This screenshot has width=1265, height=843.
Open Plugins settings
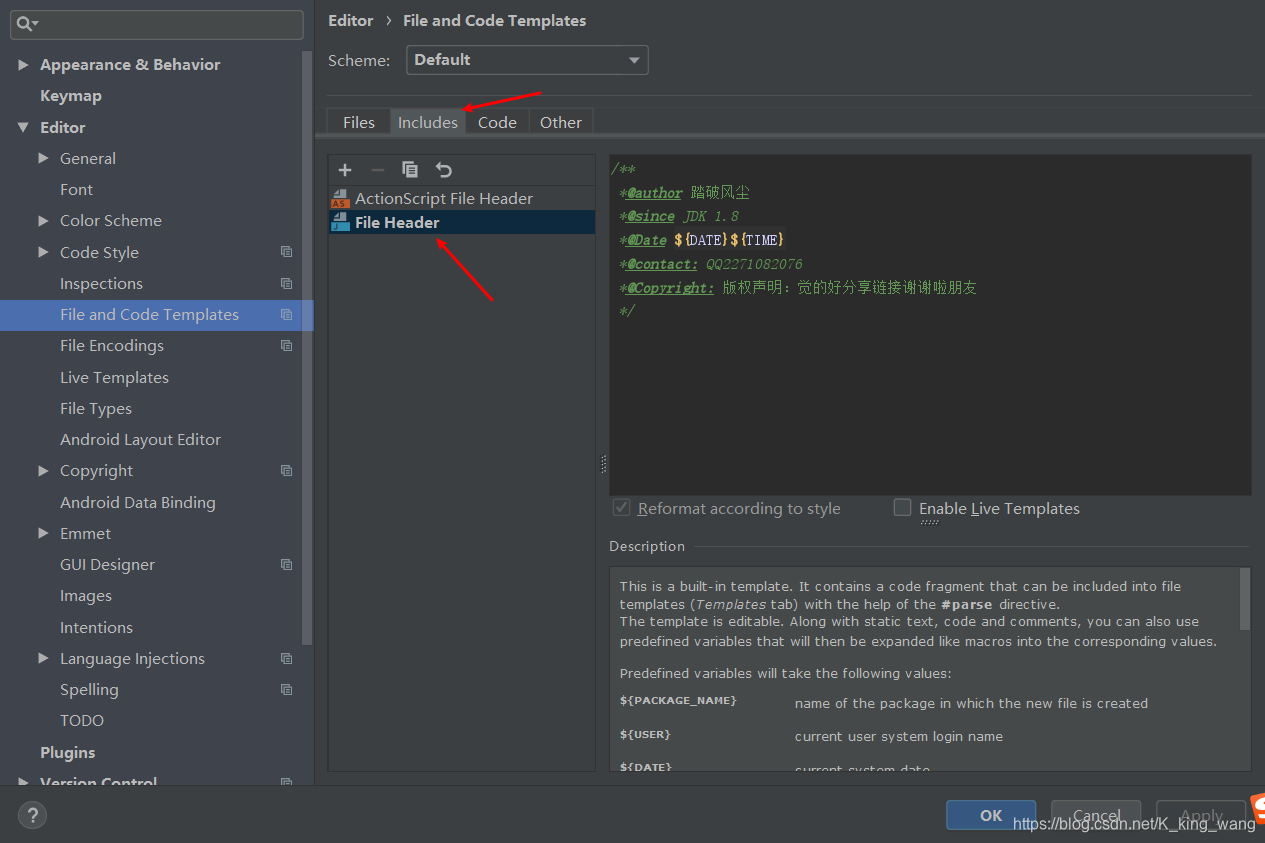pyautogui.click(x=68, y=752)
